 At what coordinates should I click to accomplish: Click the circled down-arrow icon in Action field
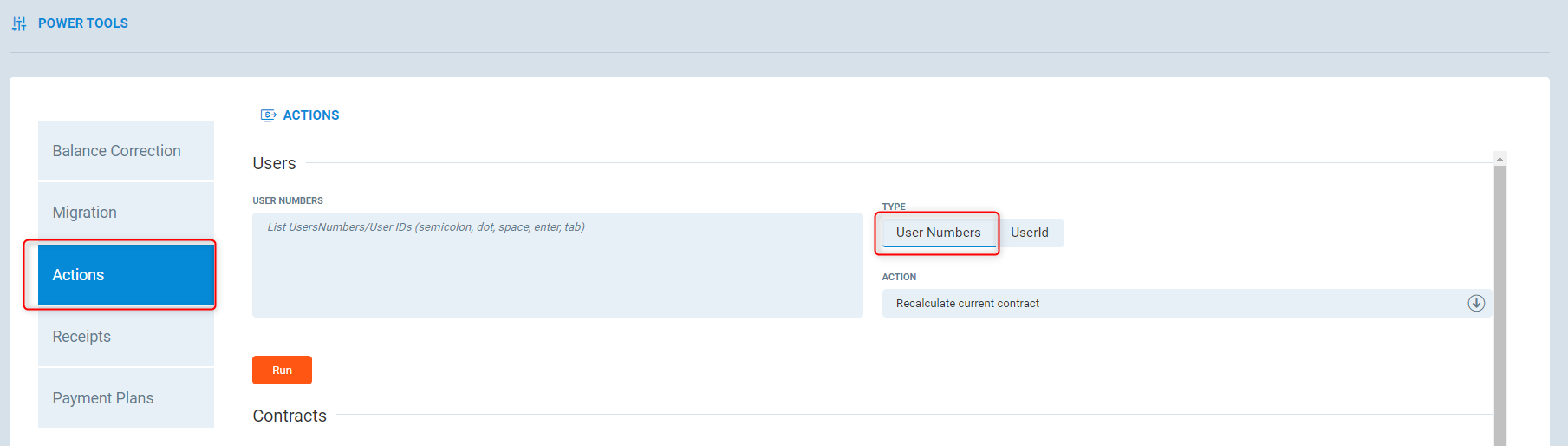click(1475, 303)
